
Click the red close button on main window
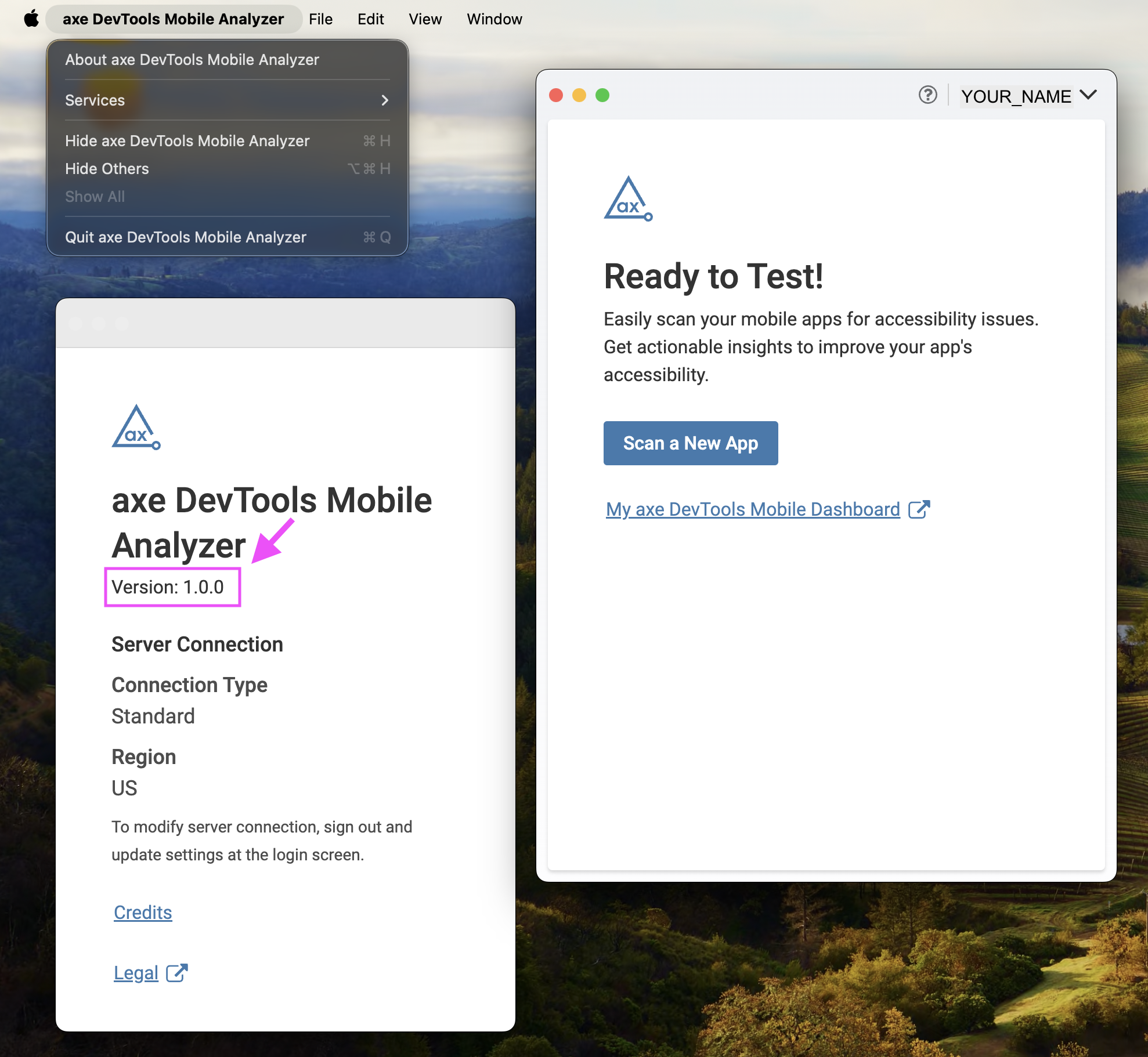tap(556, 95)
